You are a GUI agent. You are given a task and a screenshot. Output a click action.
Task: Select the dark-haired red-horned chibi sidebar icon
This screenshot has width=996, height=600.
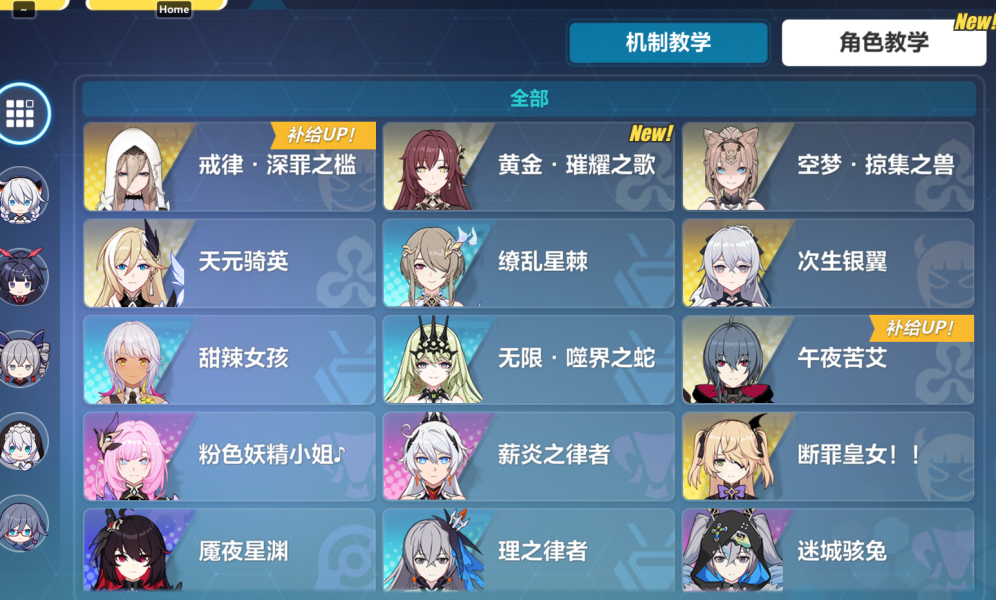point(22,277)
